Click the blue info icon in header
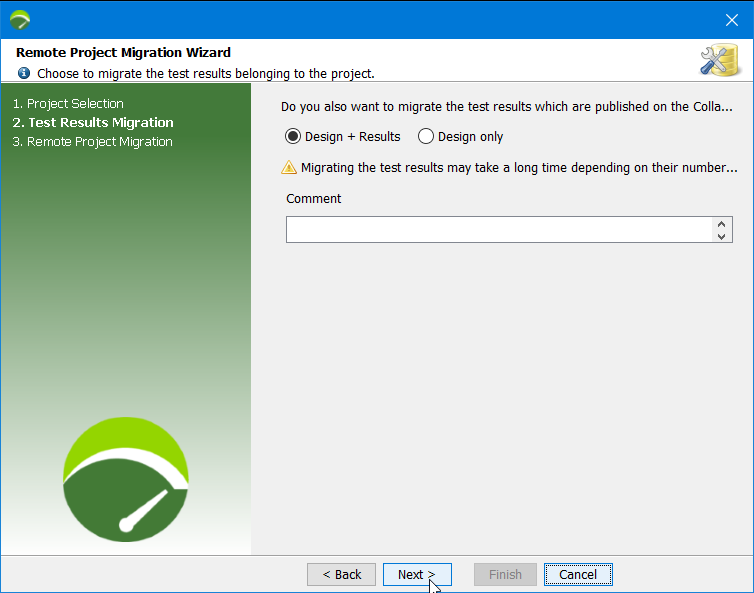The width and height of the screenshot is (754, 593). (24, 73)
